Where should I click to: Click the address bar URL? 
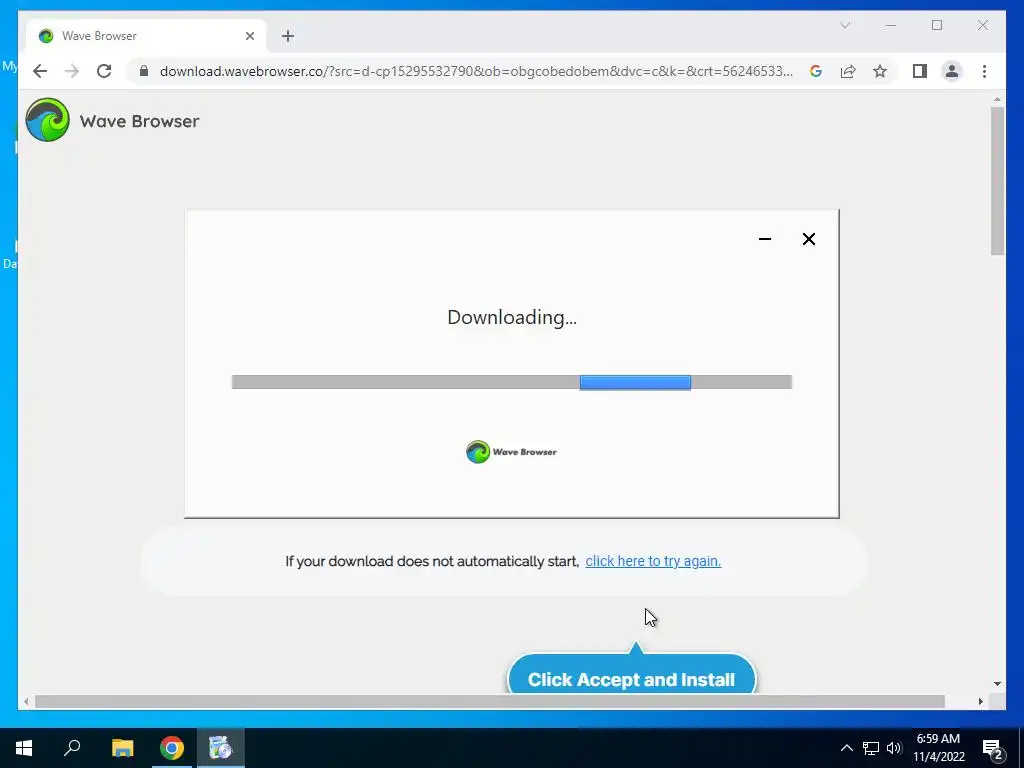[476, 71]
